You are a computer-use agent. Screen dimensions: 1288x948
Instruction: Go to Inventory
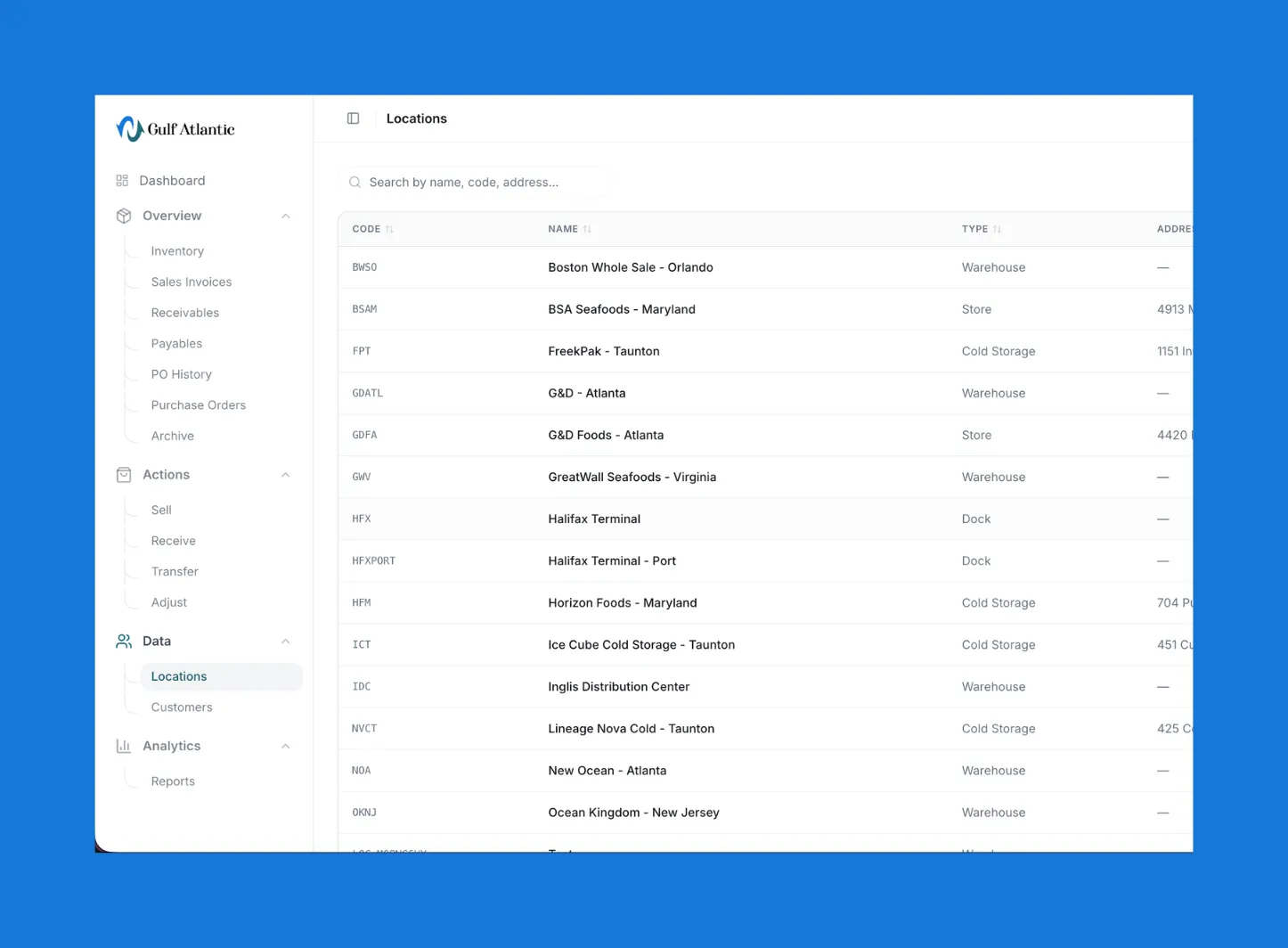click(x=177, y=251)
